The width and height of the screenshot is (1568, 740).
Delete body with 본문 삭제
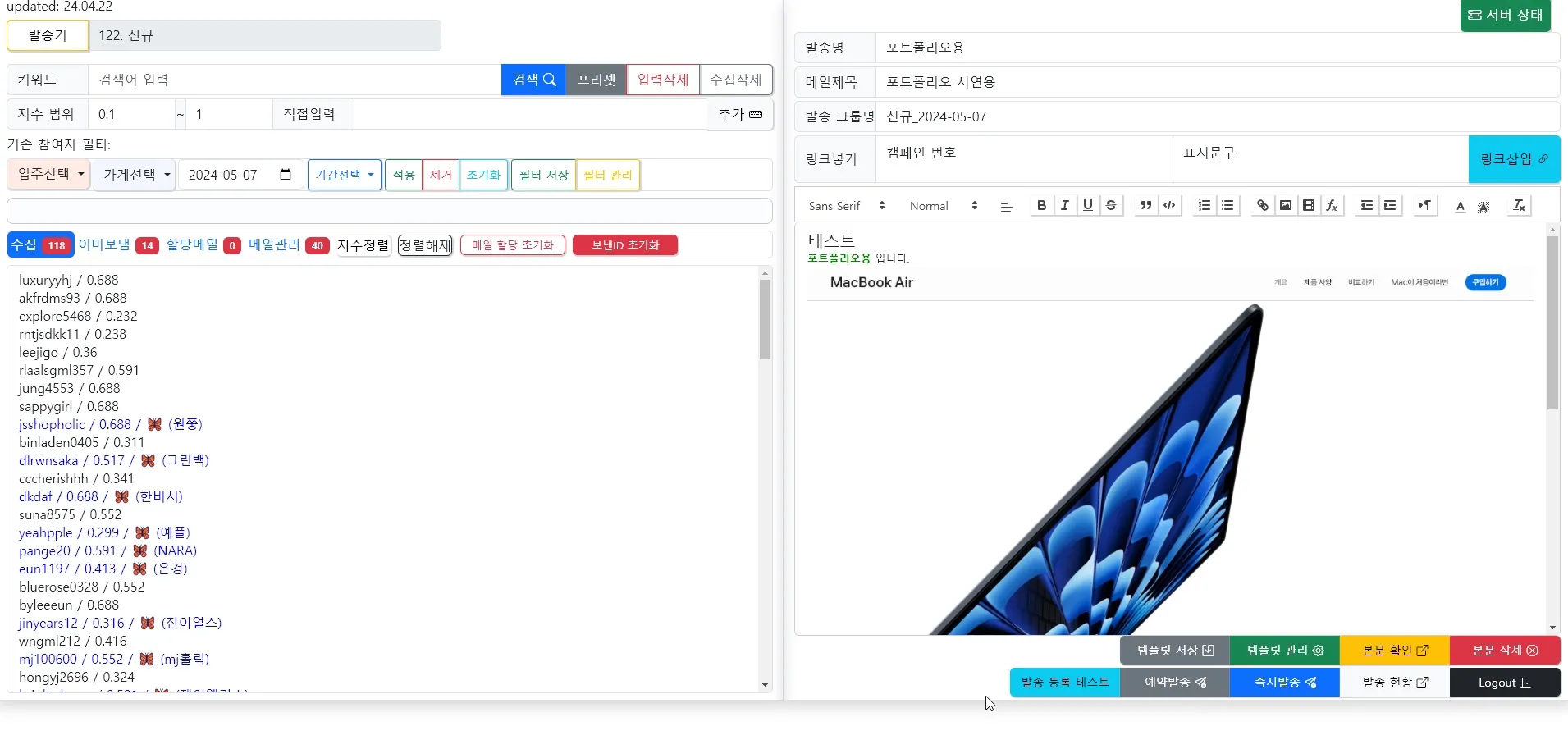click(x=1505, y=651)
